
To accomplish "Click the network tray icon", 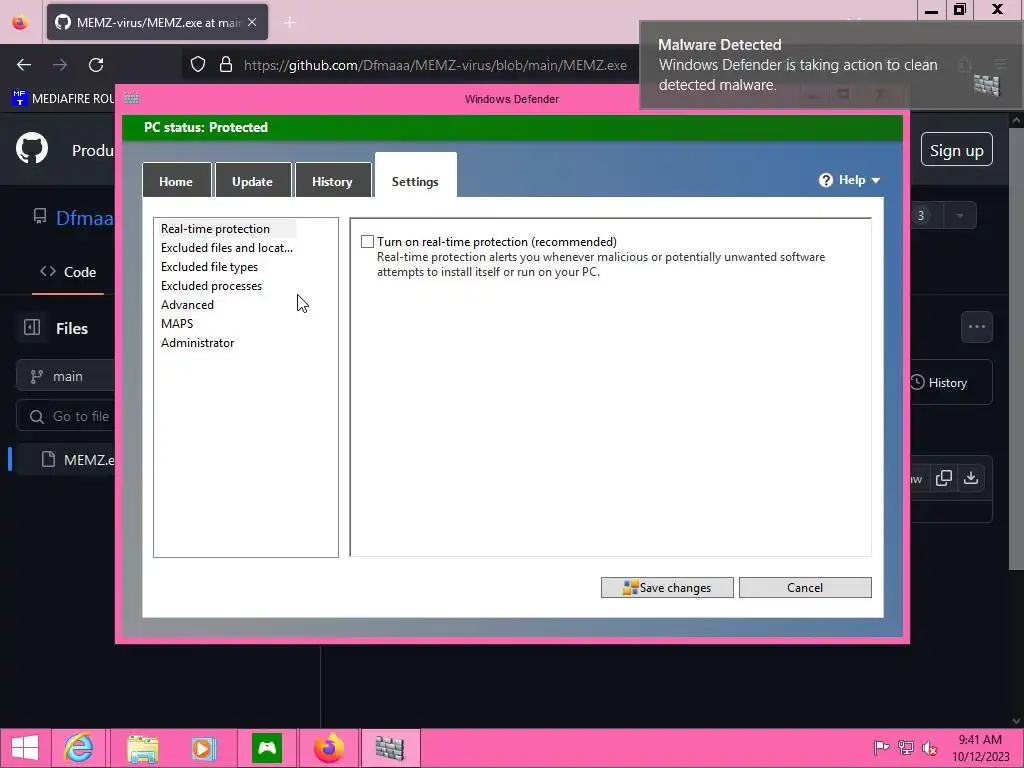I will coord(906,748).
